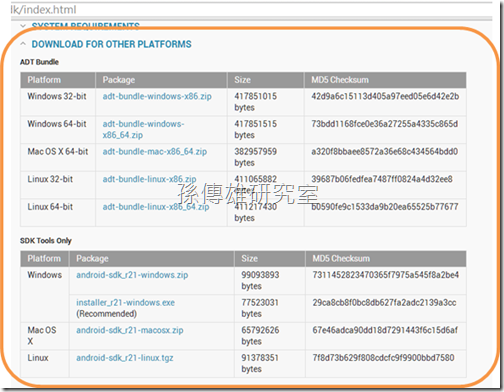
Task: Click the (Recommended) note under installer
Action: [x=106, y=314]
